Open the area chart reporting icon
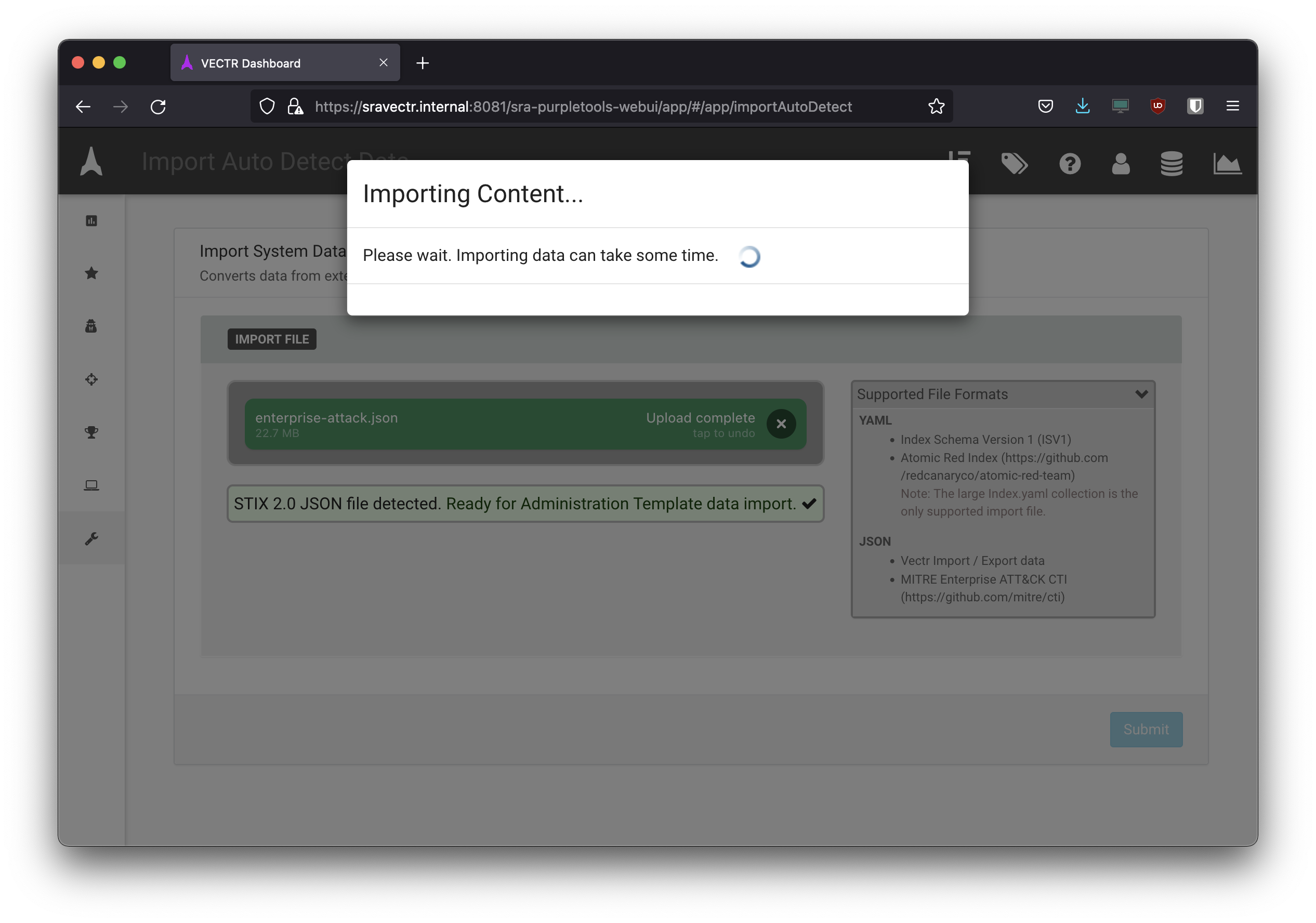 [x=1227, y=164]
